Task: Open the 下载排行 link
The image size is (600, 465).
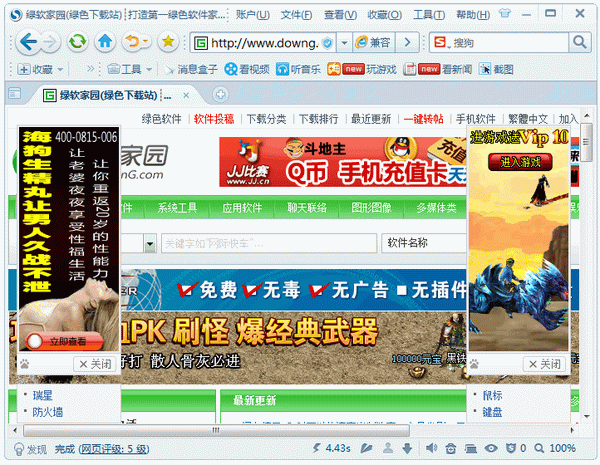Action: coord(318,119)
